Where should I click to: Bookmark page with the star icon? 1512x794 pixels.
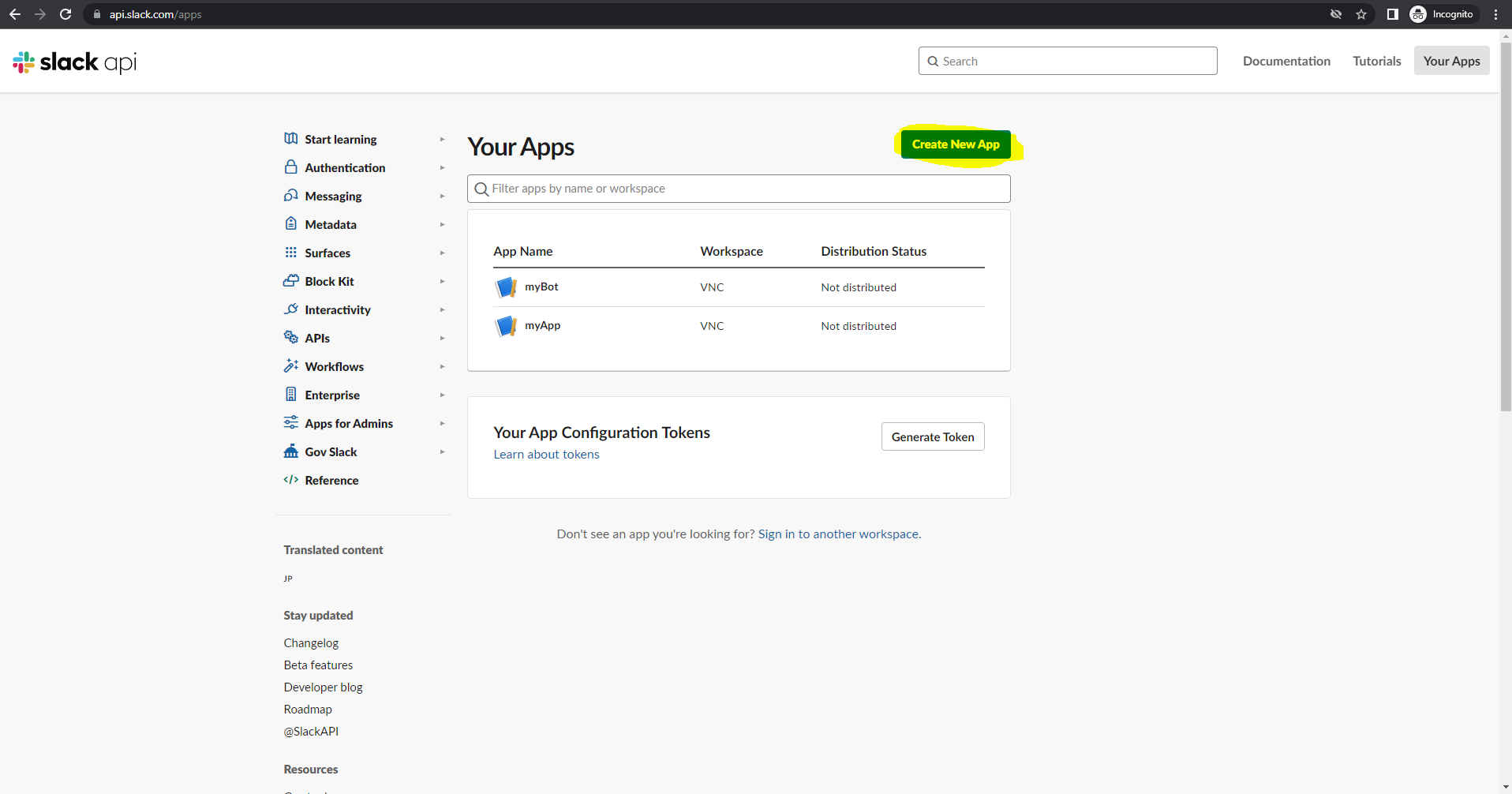(x=1361, y=14)
